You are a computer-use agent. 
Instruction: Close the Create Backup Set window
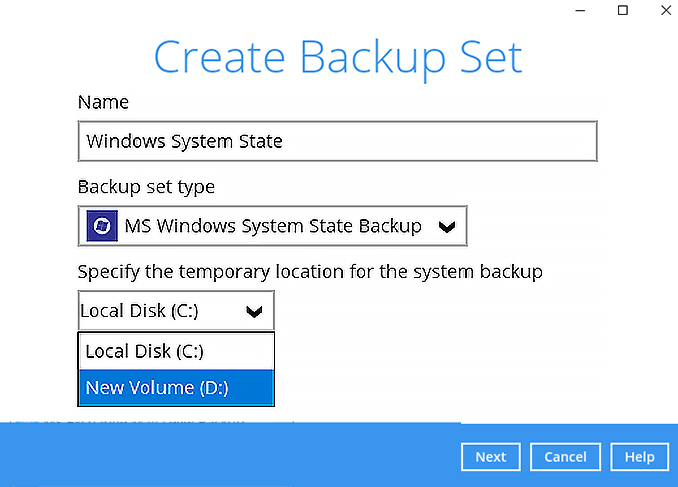(x=666, y=10)
